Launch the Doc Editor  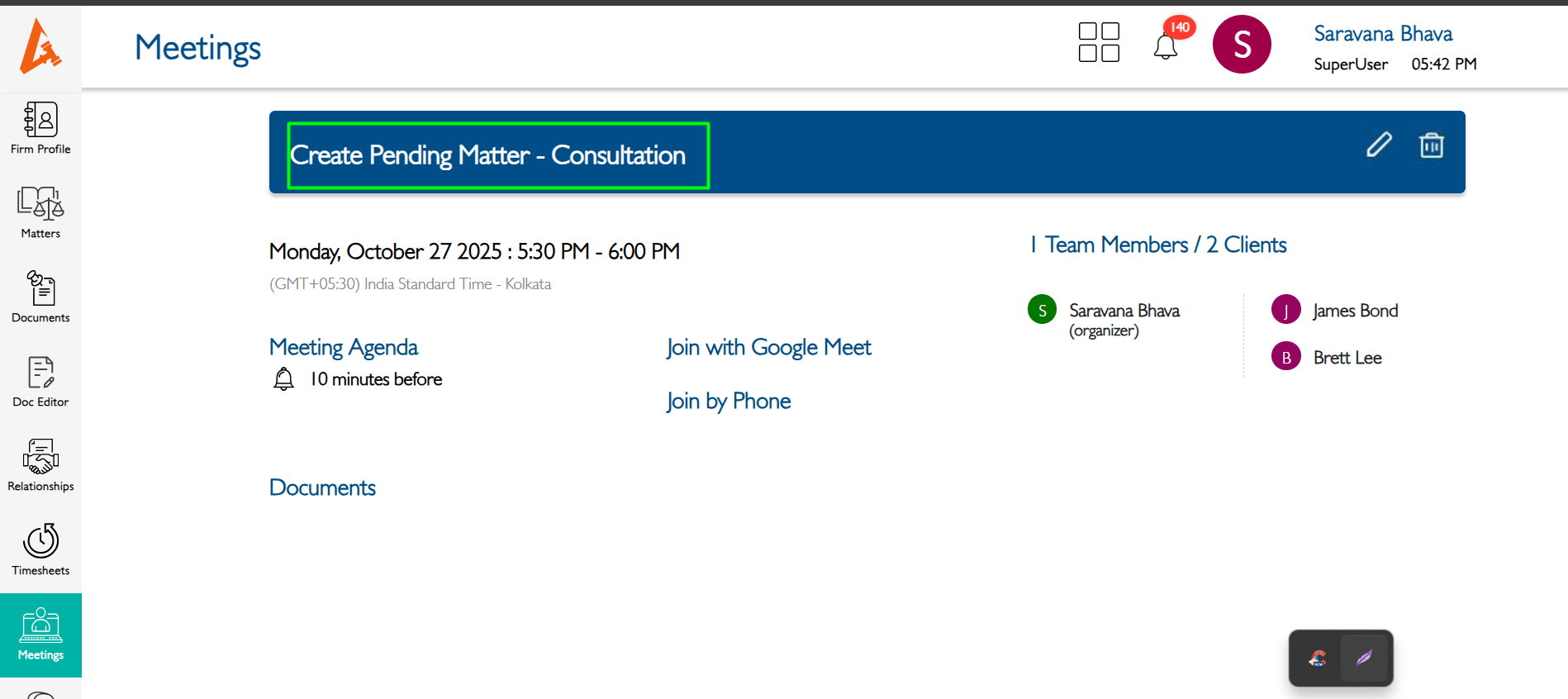pos(40,382)
